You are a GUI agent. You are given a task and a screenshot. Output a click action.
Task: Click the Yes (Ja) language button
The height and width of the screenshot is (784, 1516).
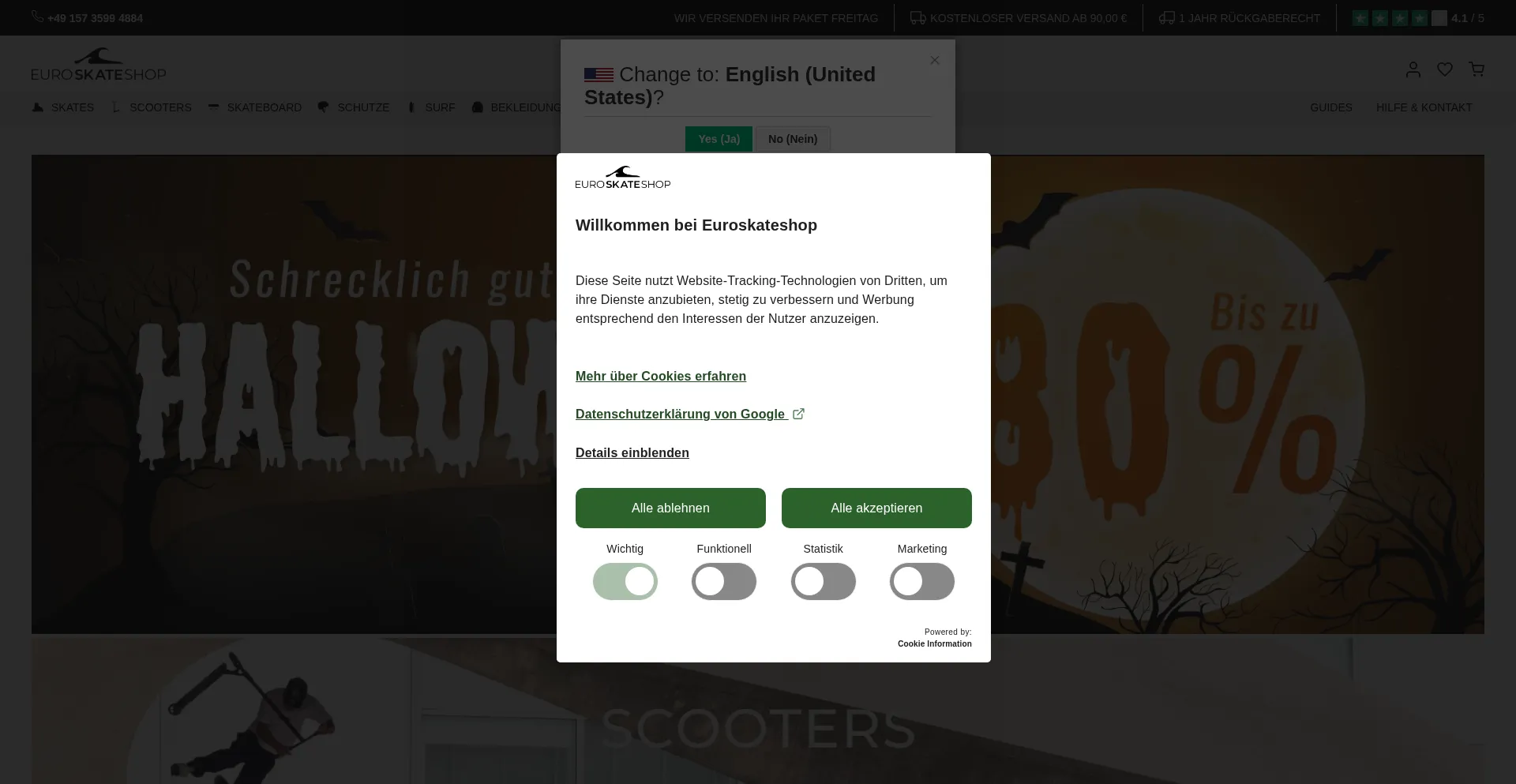point(719,139)
